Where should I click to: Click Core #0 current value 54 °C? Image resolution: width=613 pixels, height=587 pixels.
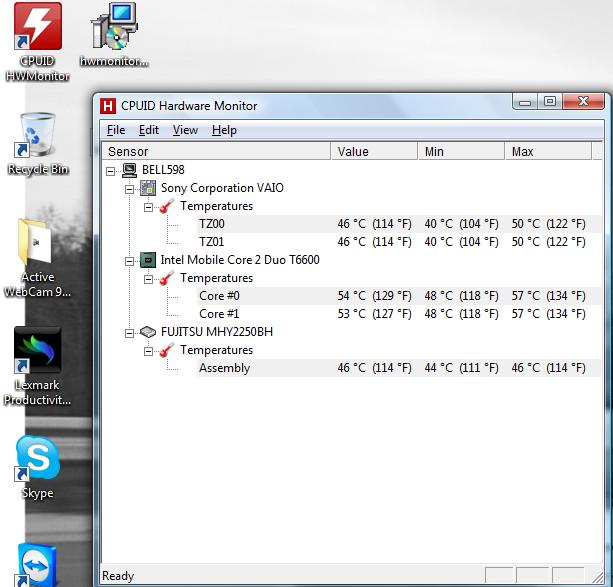(375, 296)
